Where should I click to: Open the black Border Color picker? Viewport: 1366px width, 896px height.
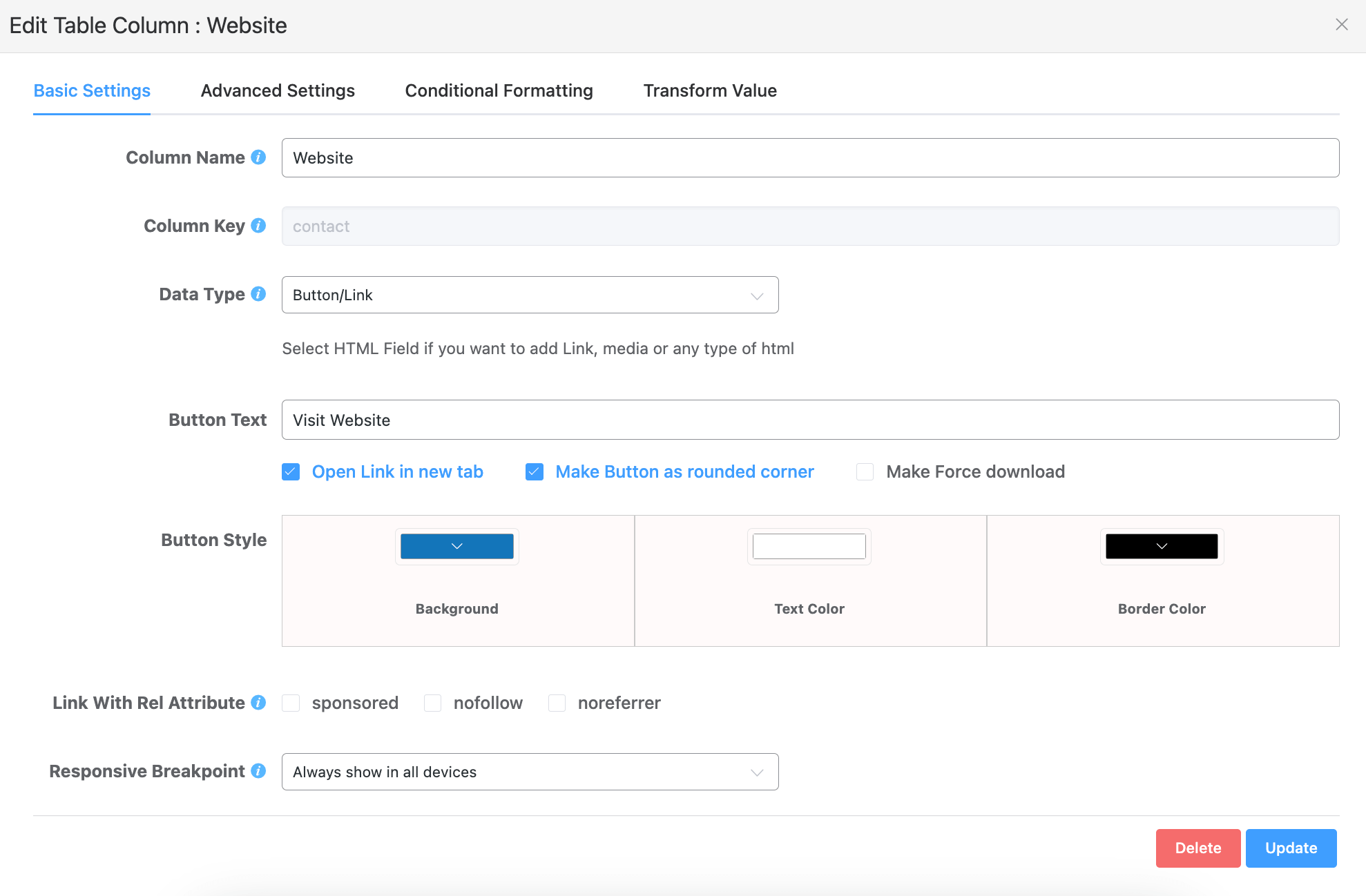(x=1162, y=546)
